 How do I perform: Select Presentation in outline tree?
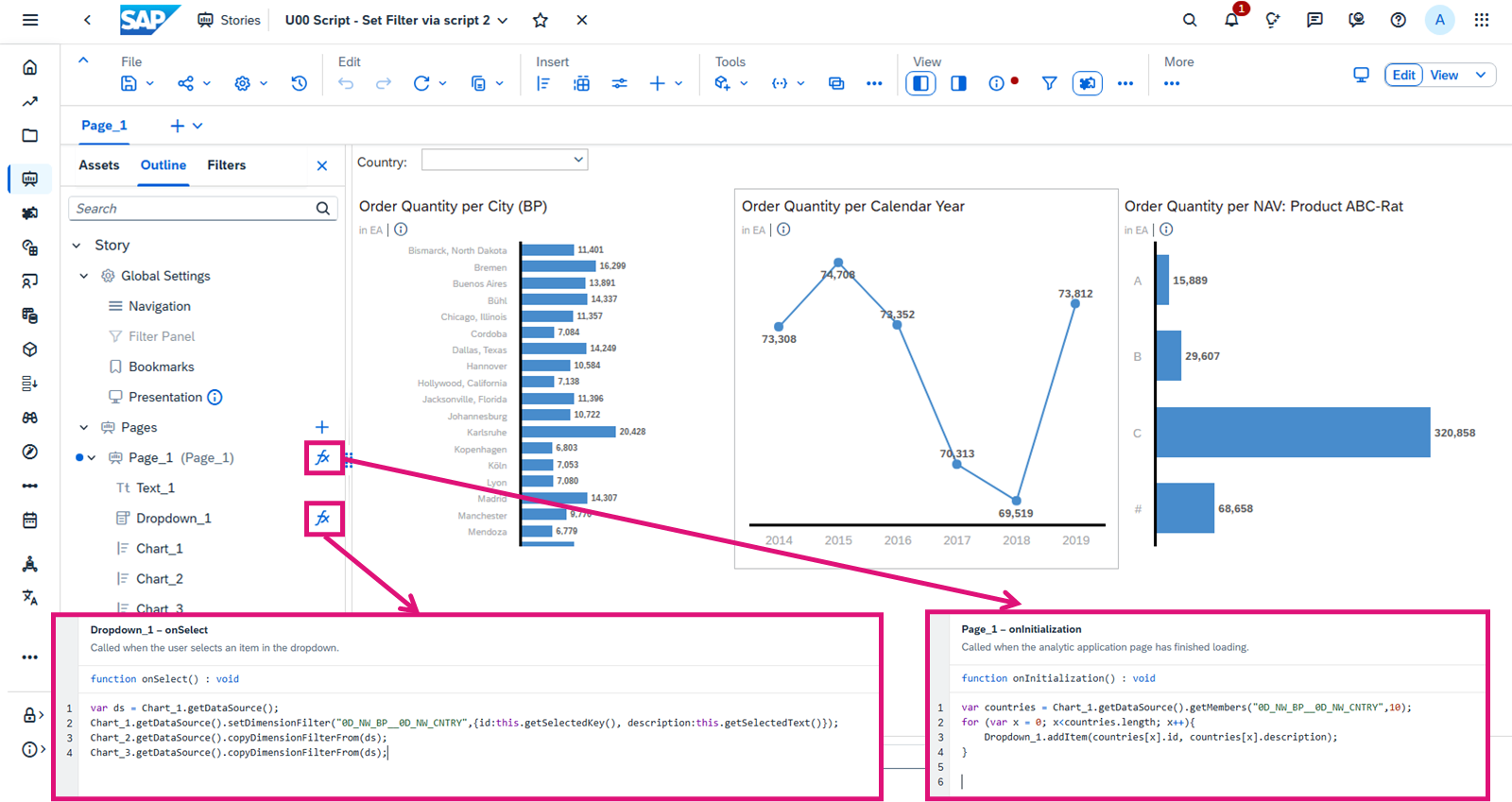point(165,397)
